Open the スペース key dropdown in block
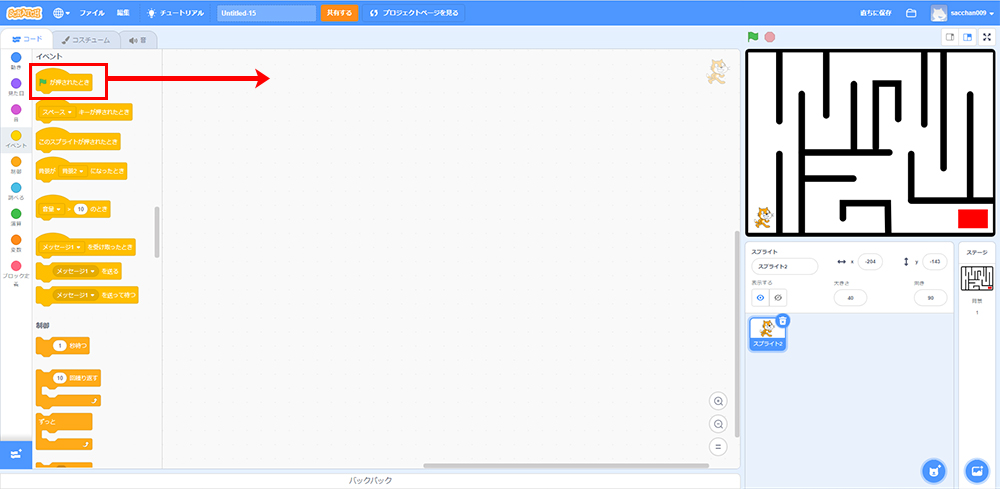 click(59, 112)
